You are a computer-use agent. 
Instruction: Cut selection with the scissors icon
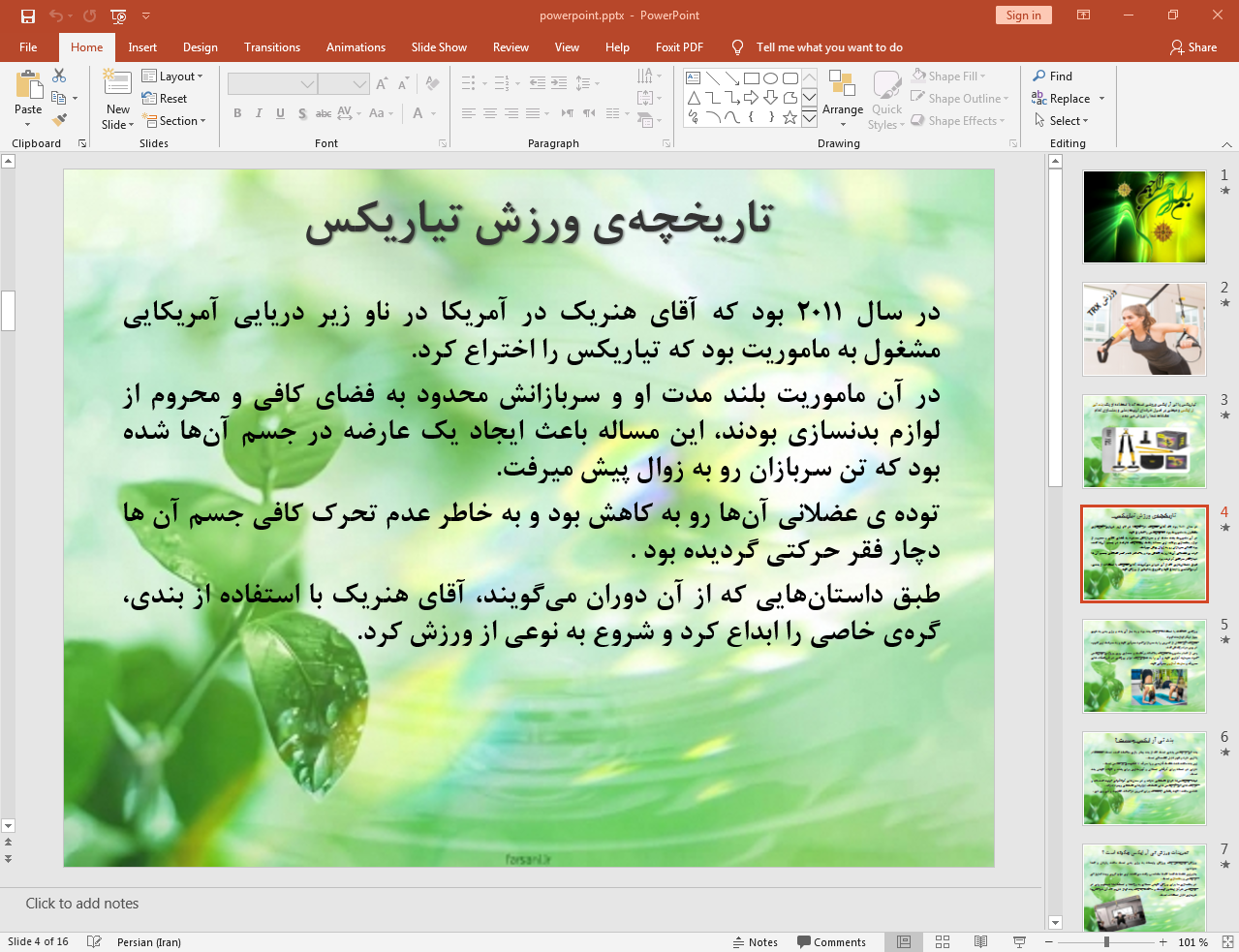tap(59, 76)
